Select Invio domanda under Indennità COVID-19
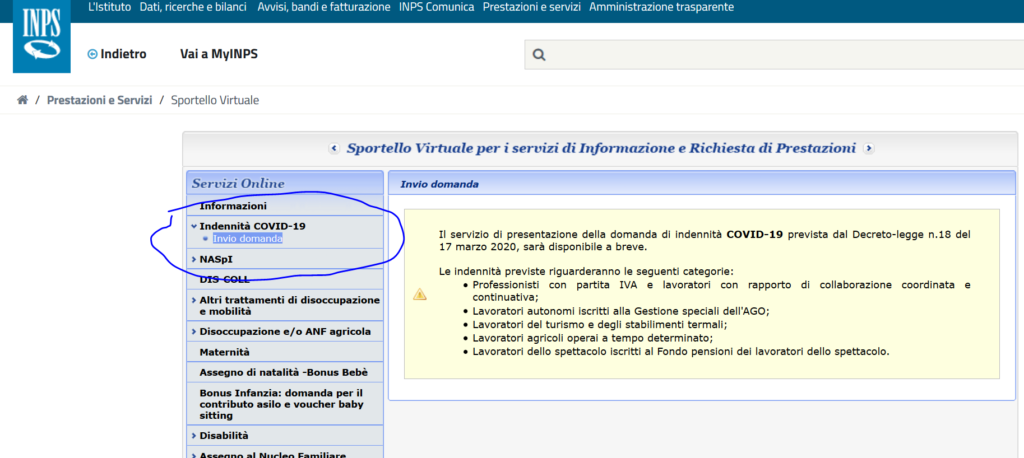 click(x=247, y=239)
